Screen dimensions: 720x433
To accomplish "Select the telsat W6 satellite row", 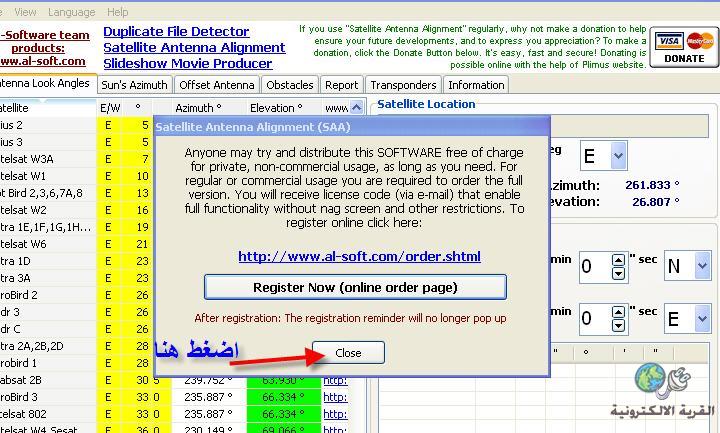I will (76, 244).
